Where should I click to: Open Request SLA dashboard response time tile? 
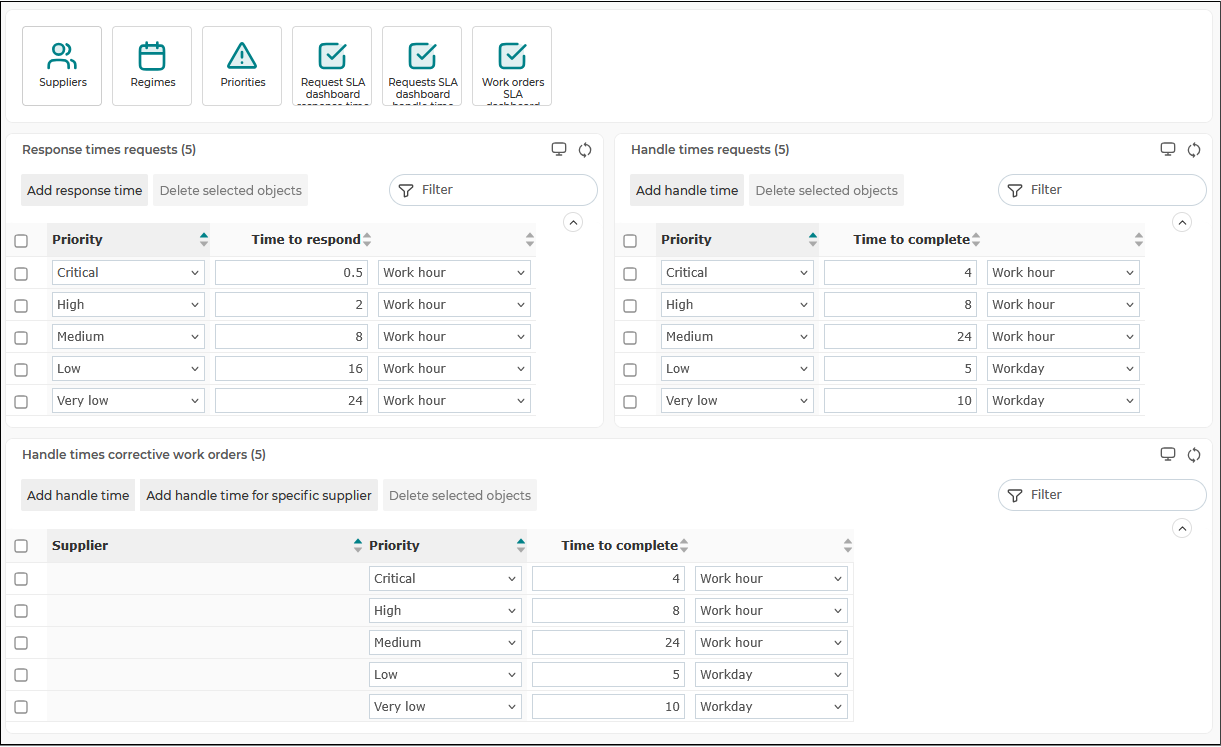tap(332, 66)
